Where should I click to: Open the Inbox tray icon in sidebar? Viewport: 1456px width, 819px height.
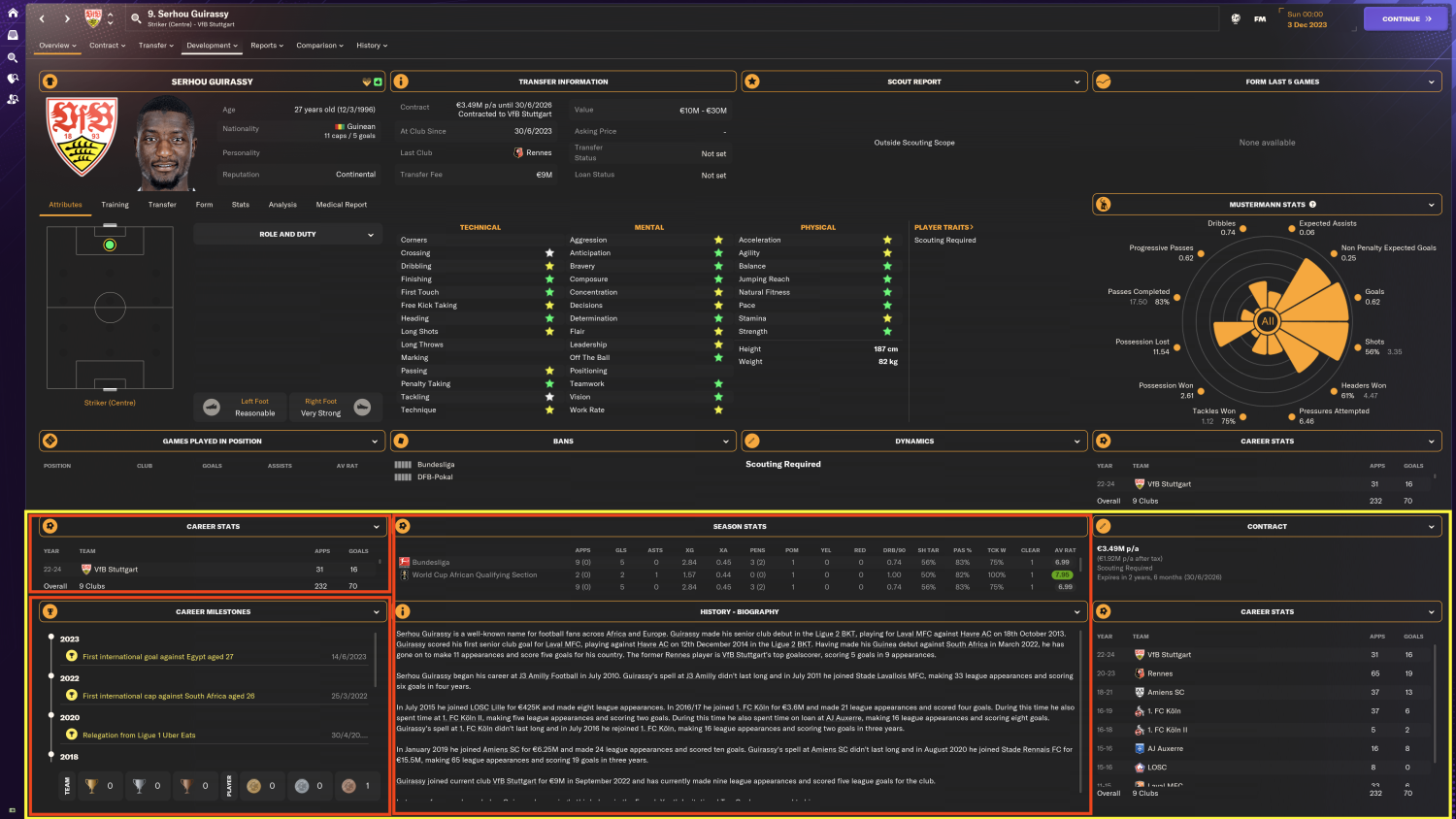coord(13,35)
